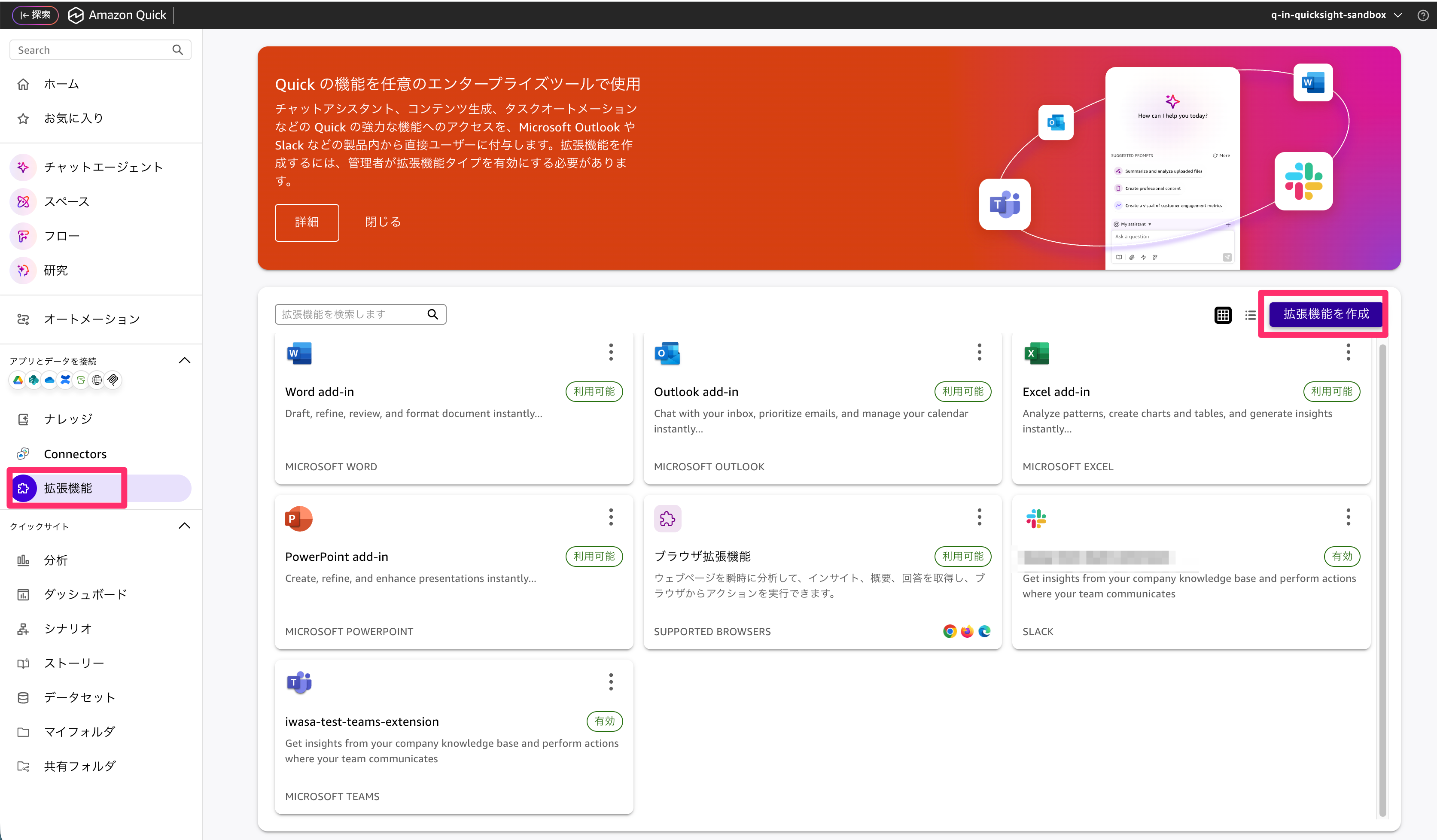Switch to grid view

(x=1223, y=315)
